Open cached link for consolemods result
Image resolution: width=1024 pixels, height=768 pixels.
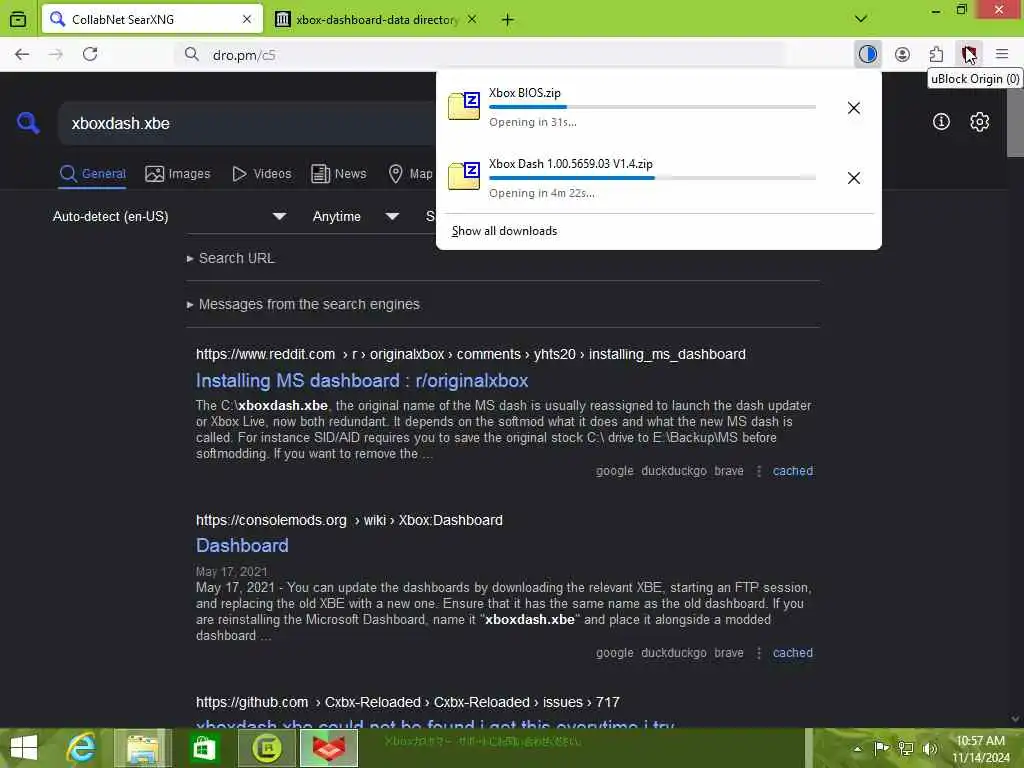pos(793,653)
